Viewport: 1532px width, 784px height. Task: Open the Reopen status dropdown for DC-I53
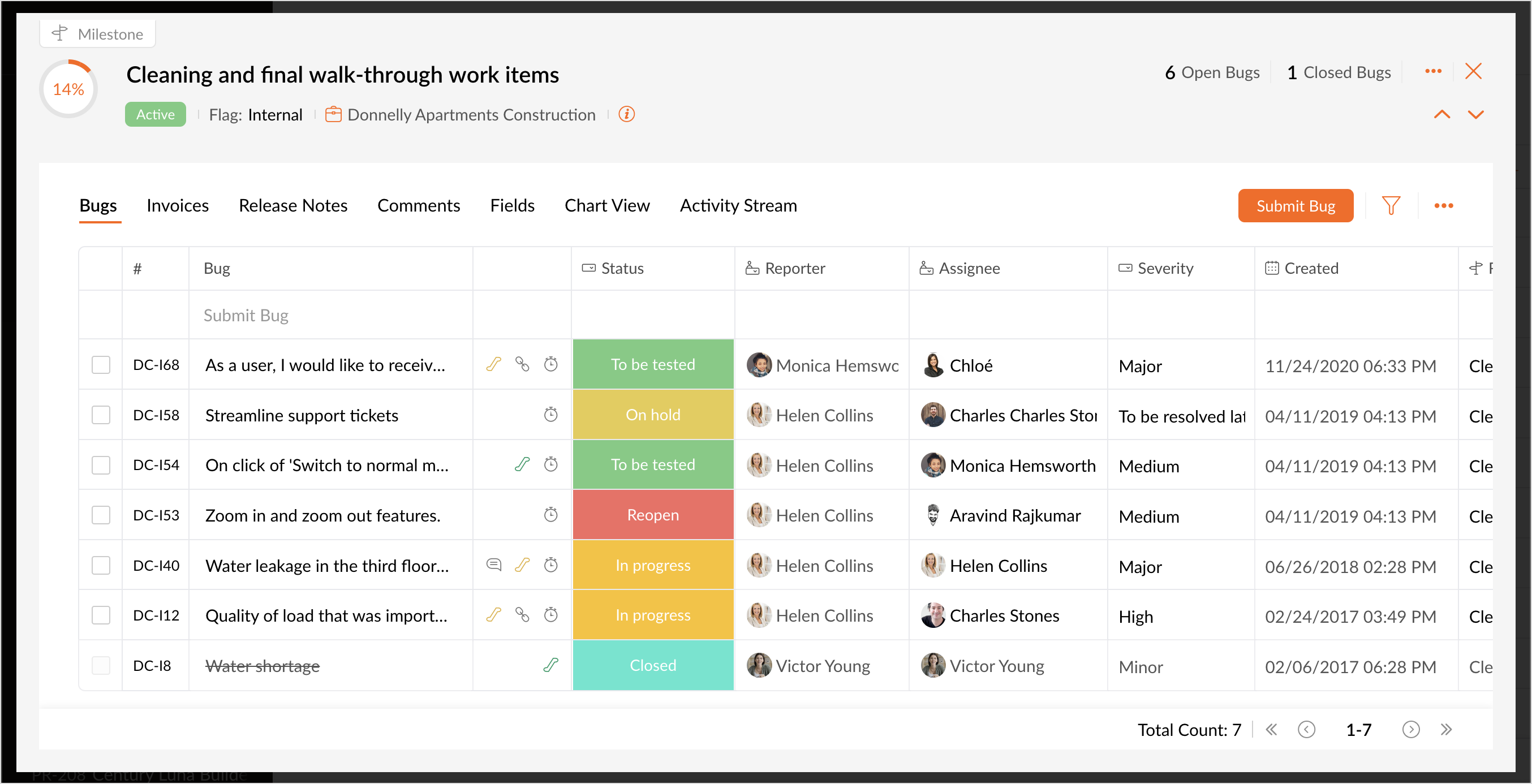pyautogui.click(x=652, y=515)
